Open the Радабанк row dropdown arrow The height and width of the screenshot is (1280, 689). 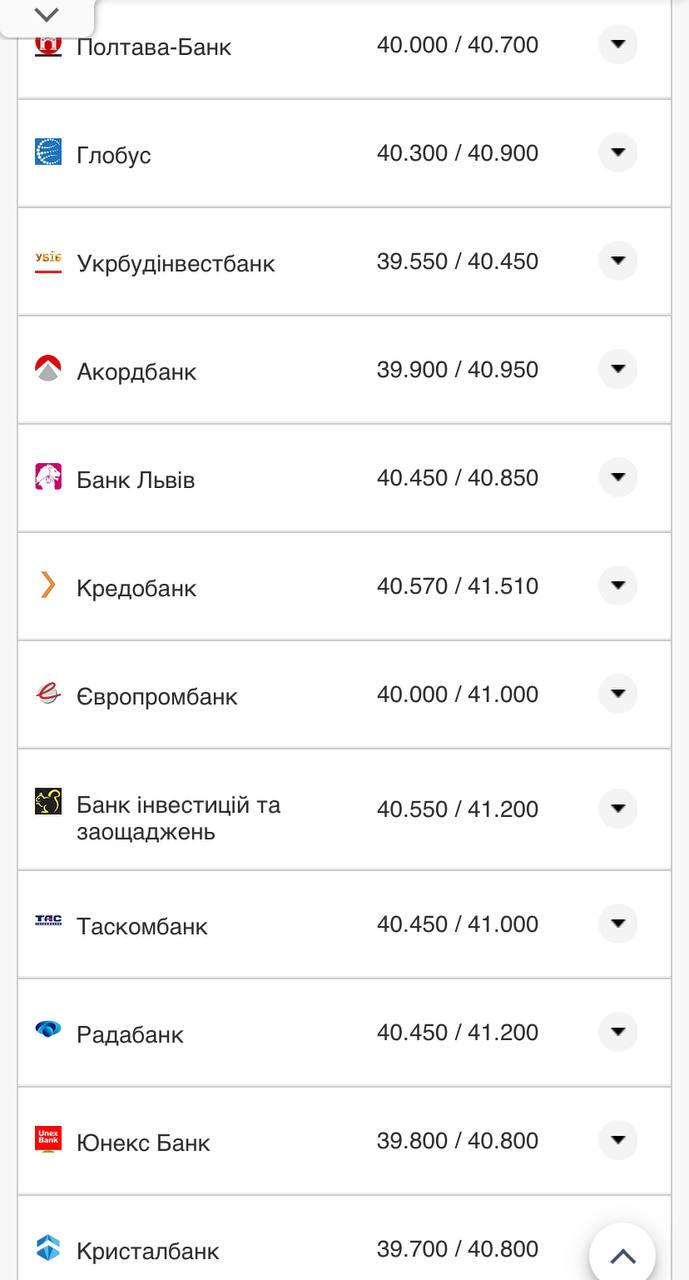(617, 1031)
